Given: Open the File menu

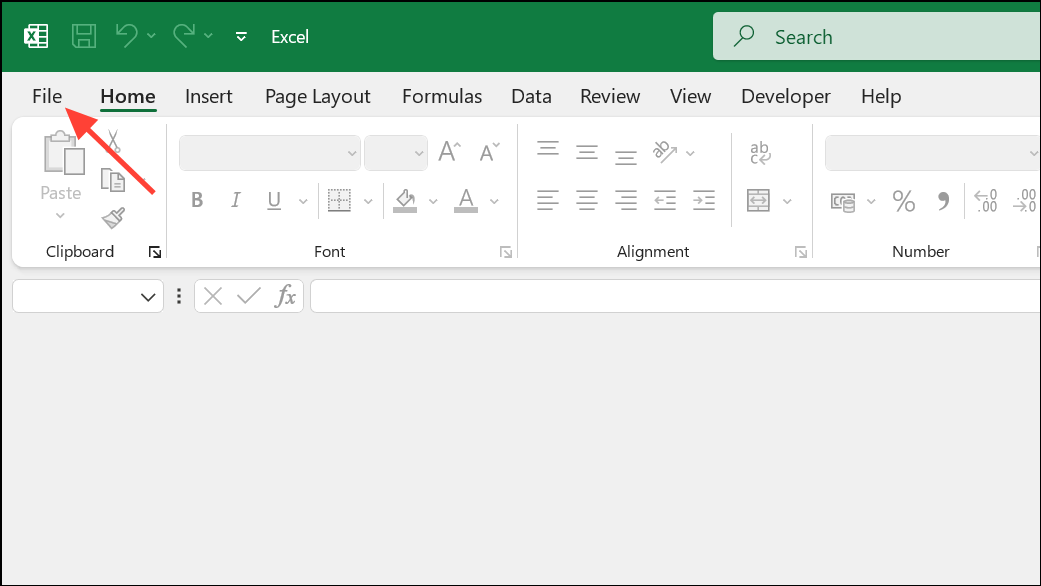Looking at the screenshot, I should (x=46, y=96).
